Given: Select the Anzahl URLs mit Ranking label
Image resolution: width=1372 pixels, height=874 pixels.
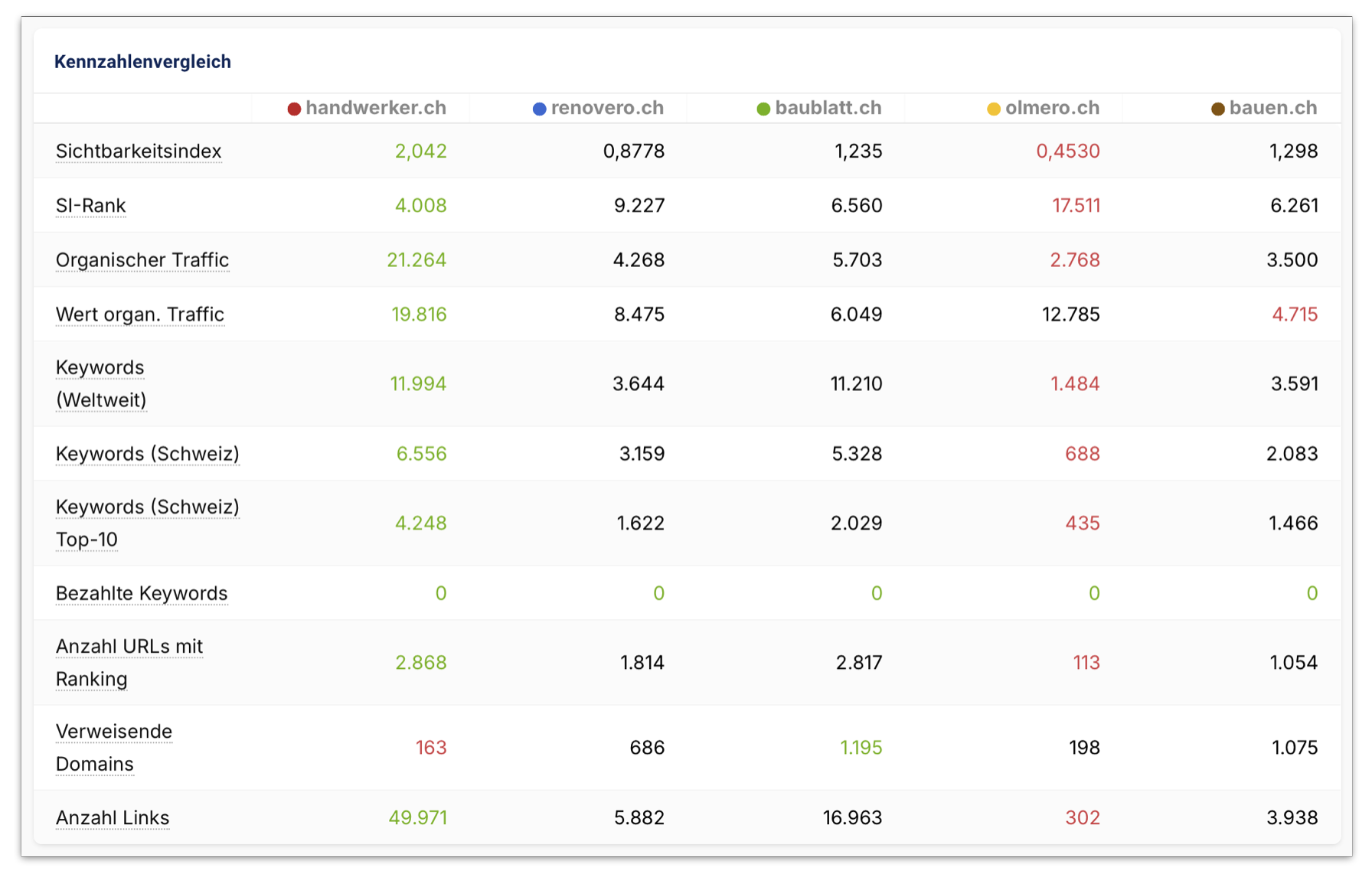Looking at the screenshot, I should pos(129,663).
